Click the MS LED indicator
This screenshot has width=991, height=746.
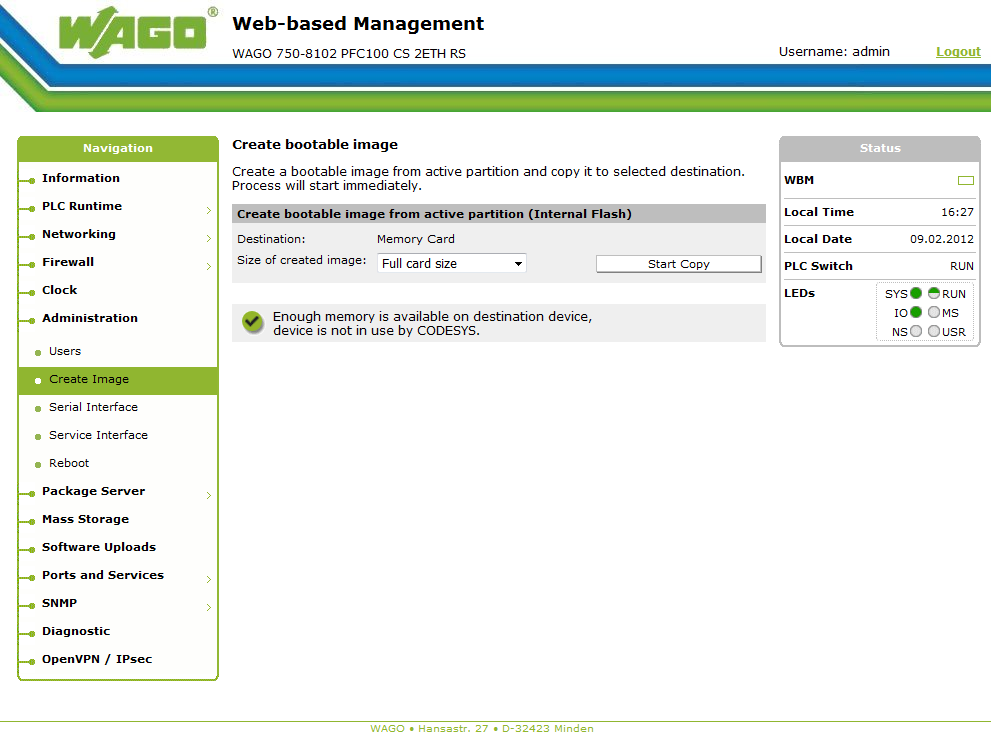coord(933,312)
